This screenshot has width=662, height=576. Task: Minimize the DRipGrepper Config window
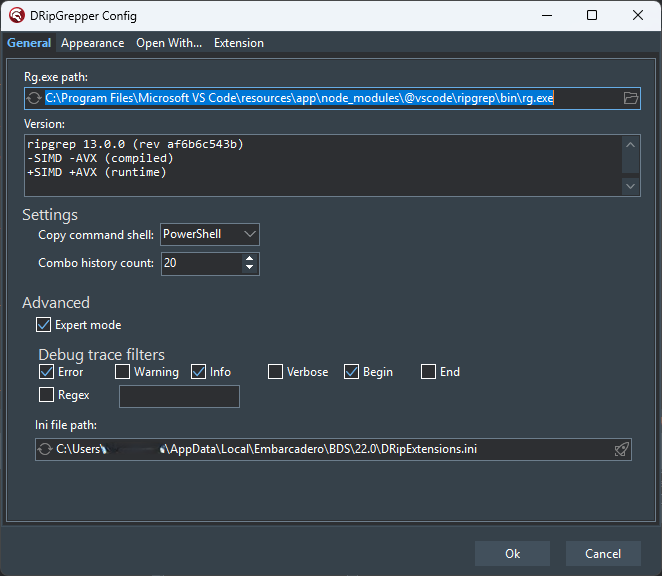click(547, 16)
